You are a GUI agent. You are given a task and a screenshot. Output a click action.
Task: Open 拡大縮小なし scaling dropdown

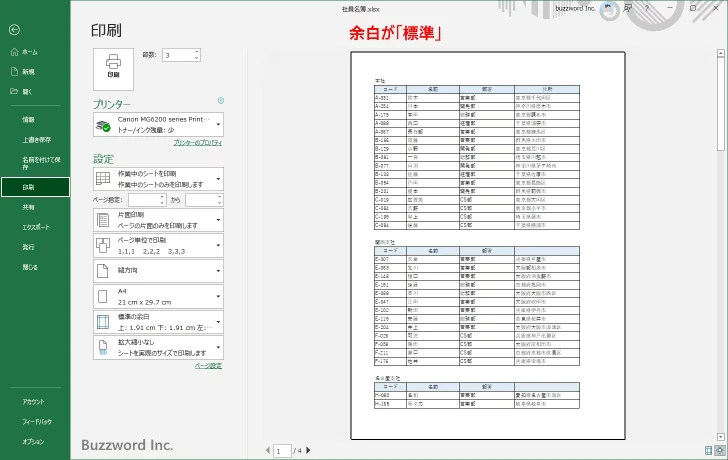[x=158, y=347]
